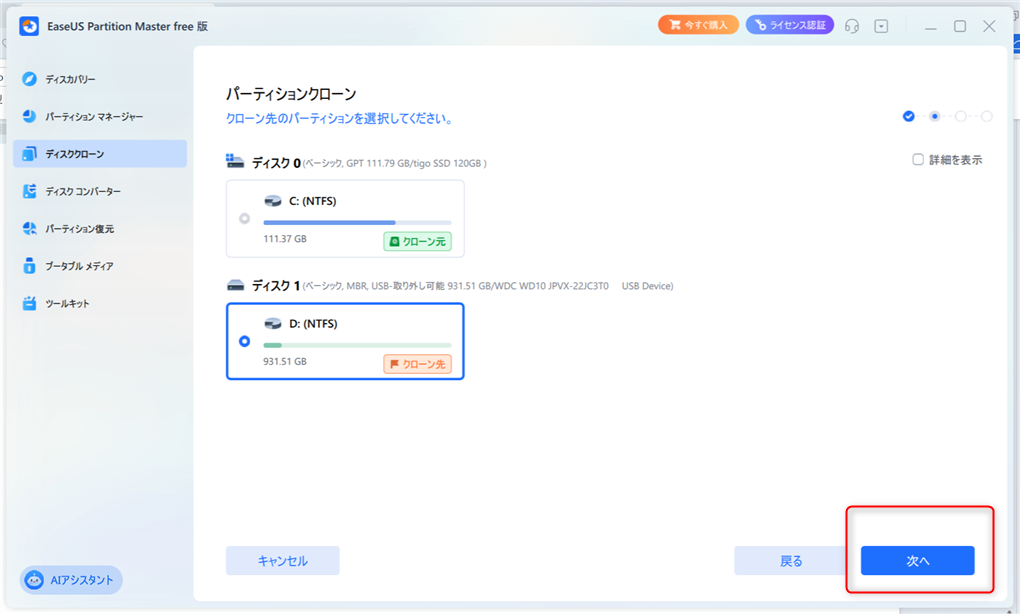Select the D: (NTFS) partition radio button
This screenshot has width=1020, height=614.
click(x=245, y=341)
